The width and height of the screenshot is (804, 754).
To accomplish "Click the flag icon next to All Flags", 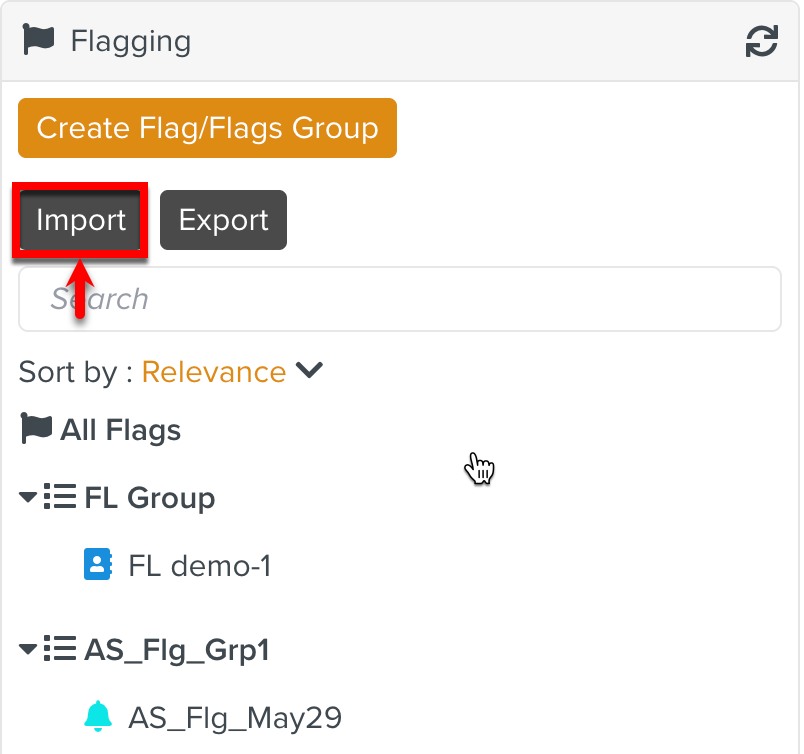I will 36,428.
